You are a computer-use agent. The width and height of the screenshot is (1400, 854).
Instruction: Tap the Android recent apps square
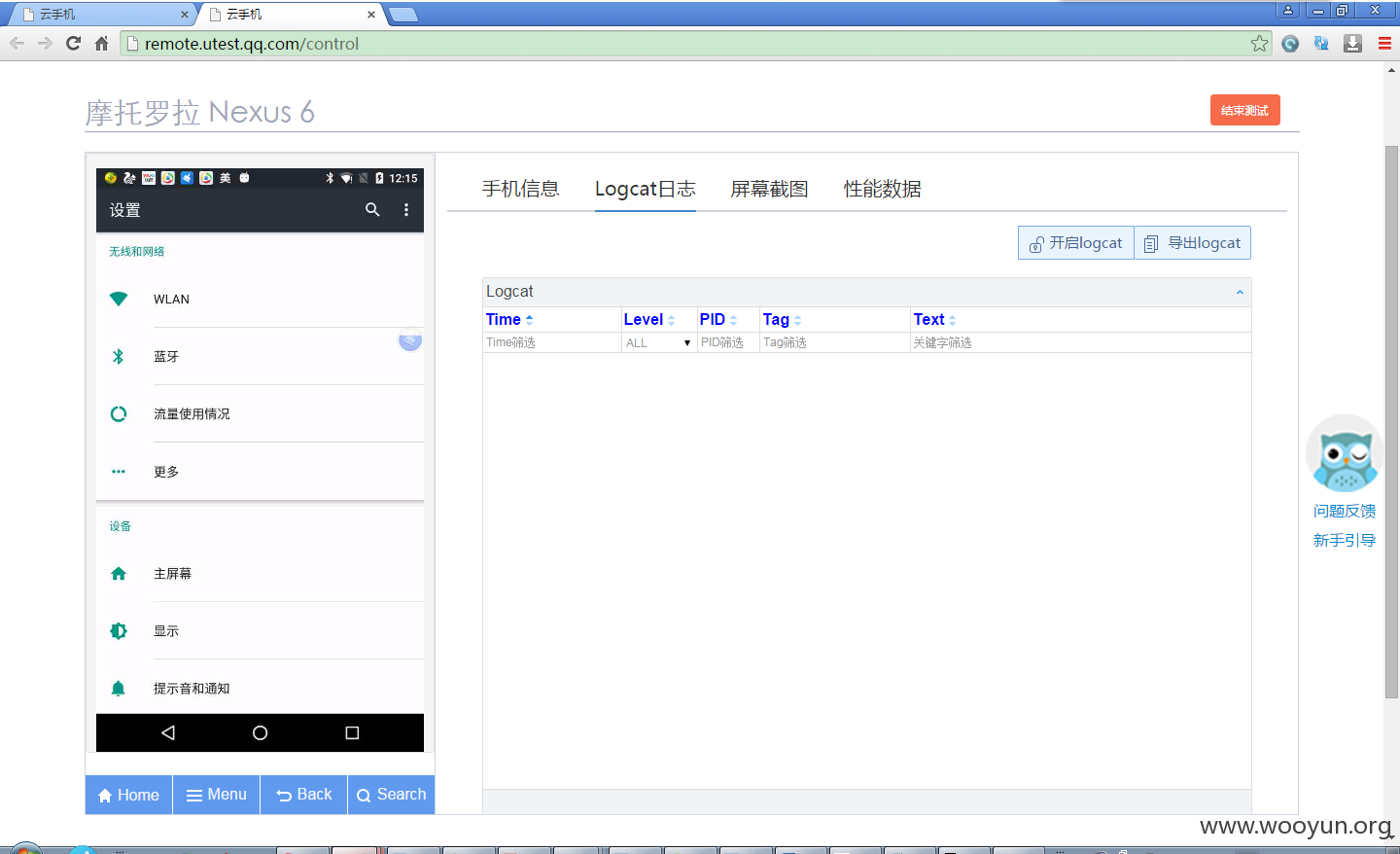[352, 732]
